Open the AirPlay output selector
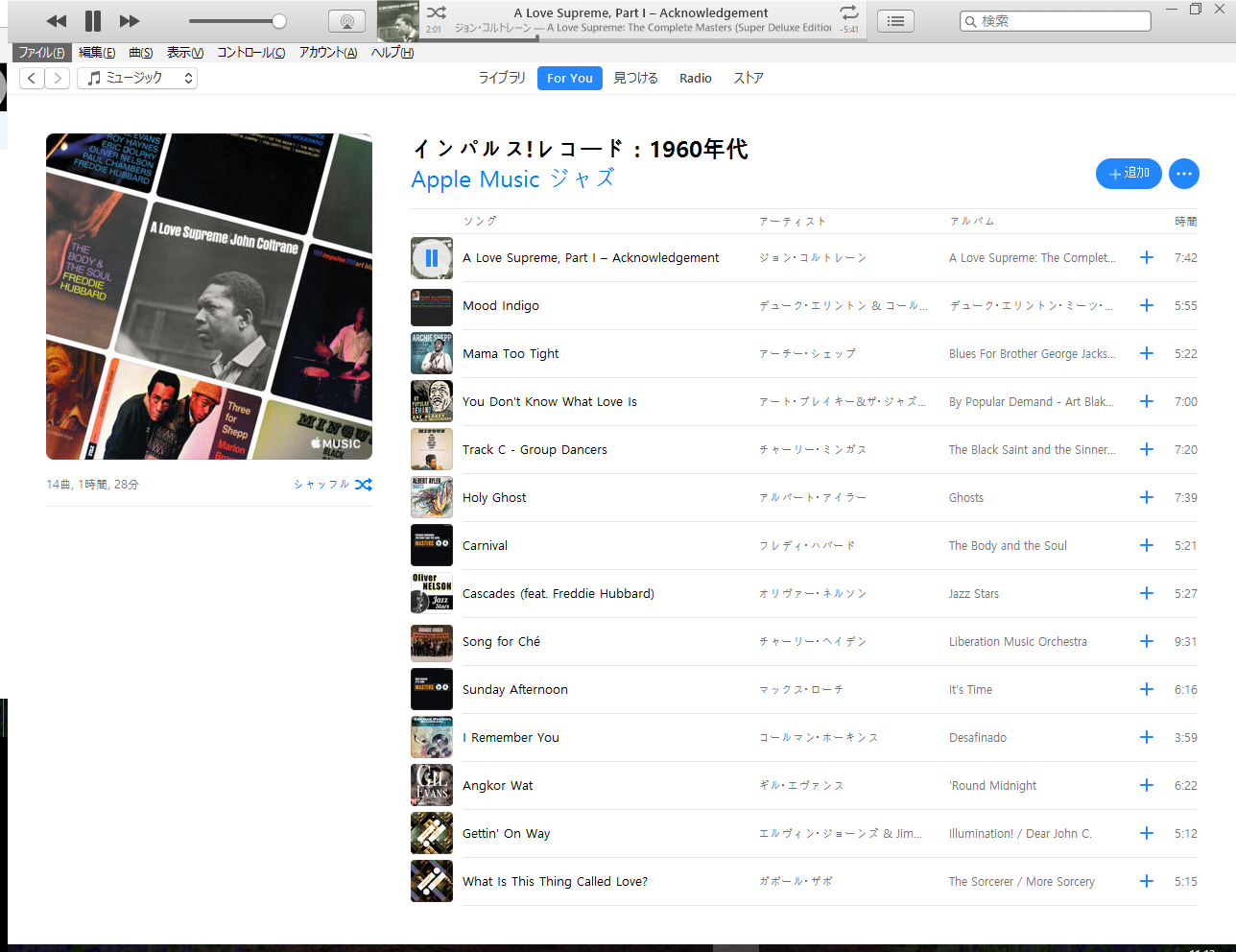This screenshot has height=952, width=1236. click(x=346, y=21)
